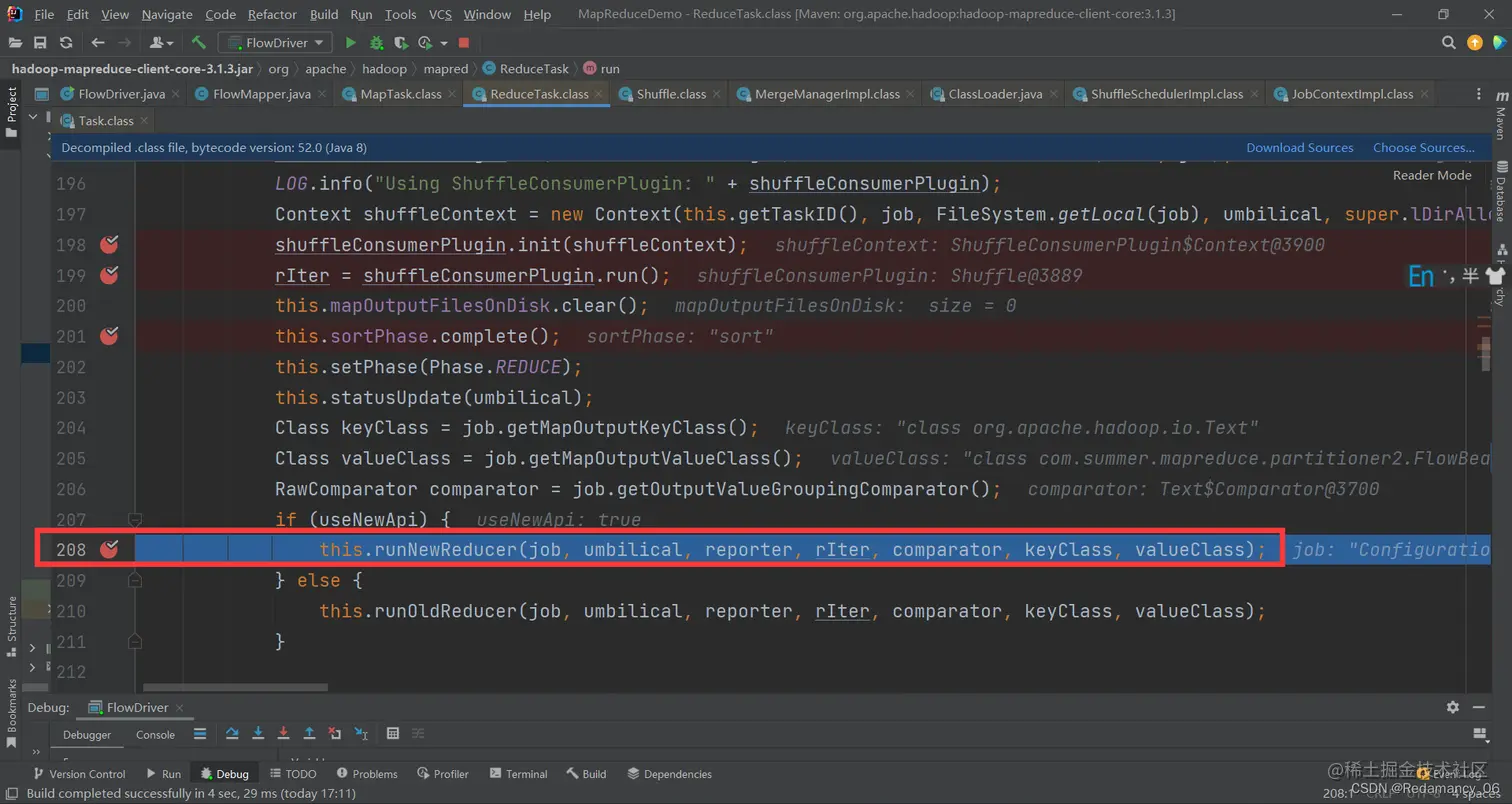
Task: Click the Run with Coverage shield icon
Action: pyautogui.click(x=401, y=43)
